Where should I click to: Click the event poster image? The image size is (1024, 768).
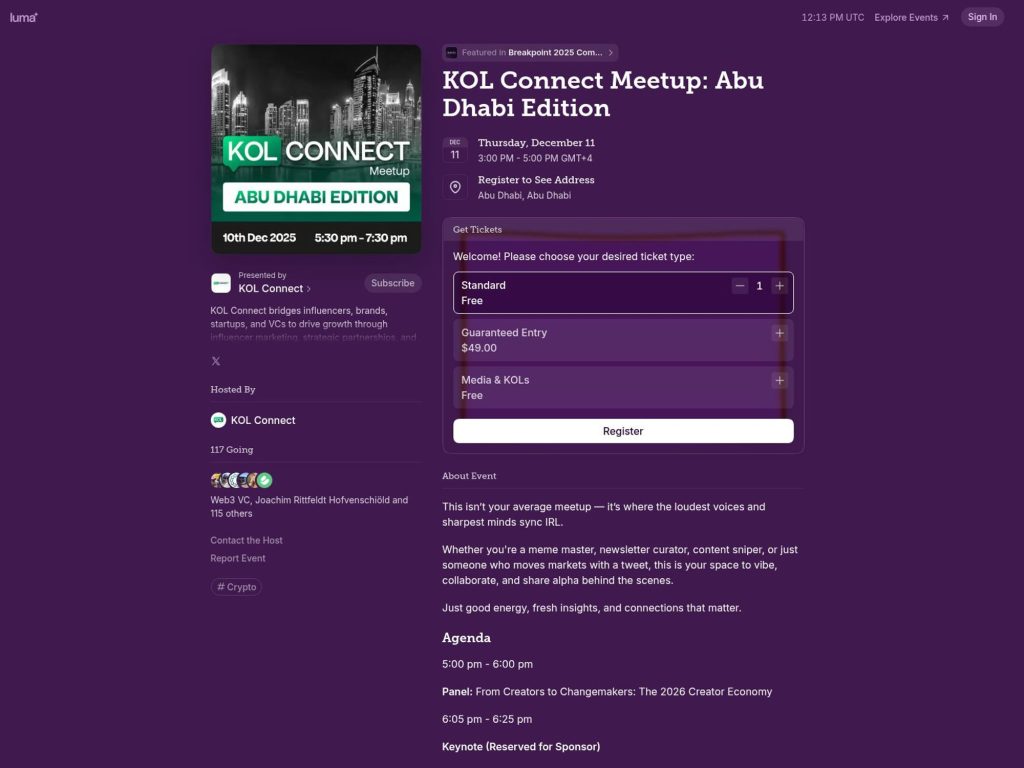[316, 147]
